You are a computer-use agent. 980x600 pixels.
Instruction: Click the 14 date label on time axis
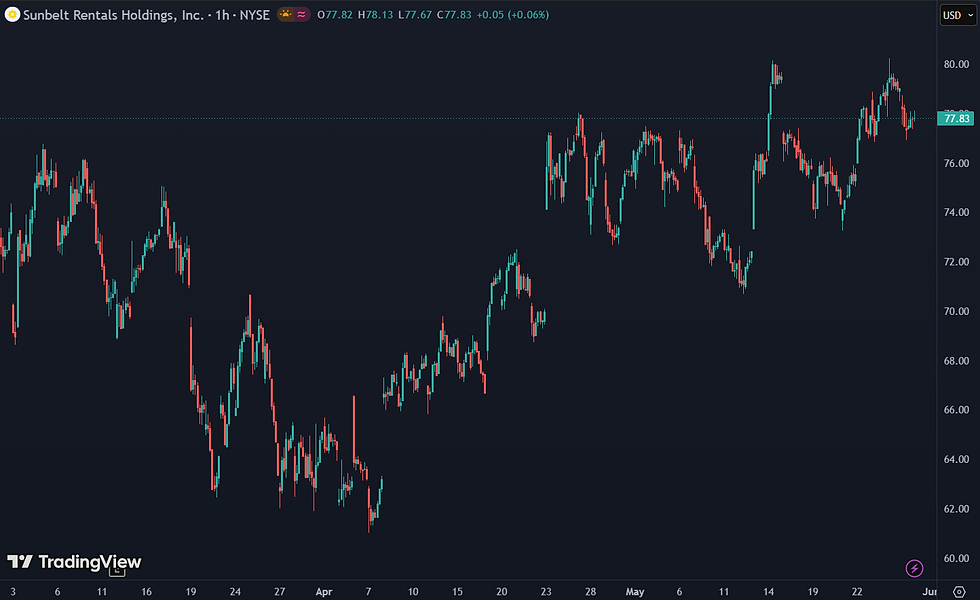tap(768, 591)
